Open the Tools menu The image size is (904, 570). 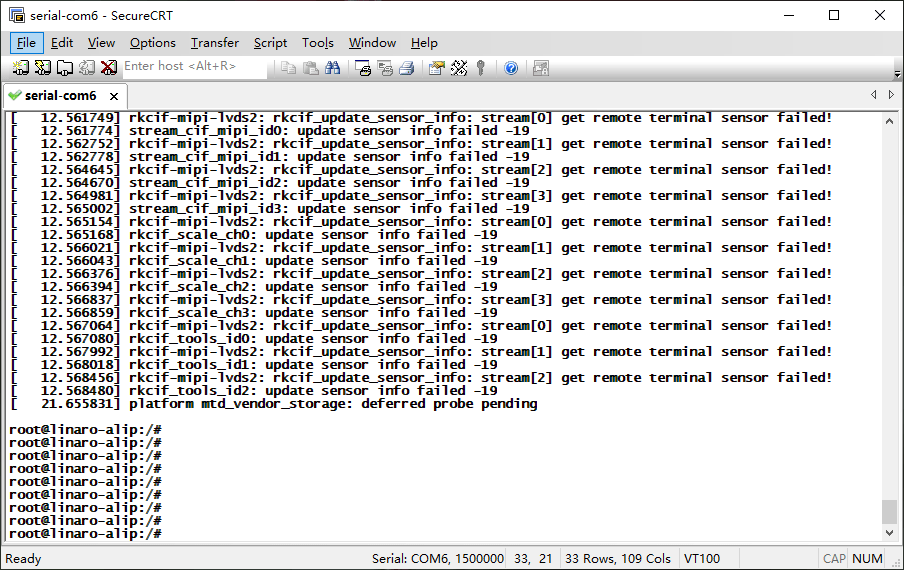pos(318,43)
